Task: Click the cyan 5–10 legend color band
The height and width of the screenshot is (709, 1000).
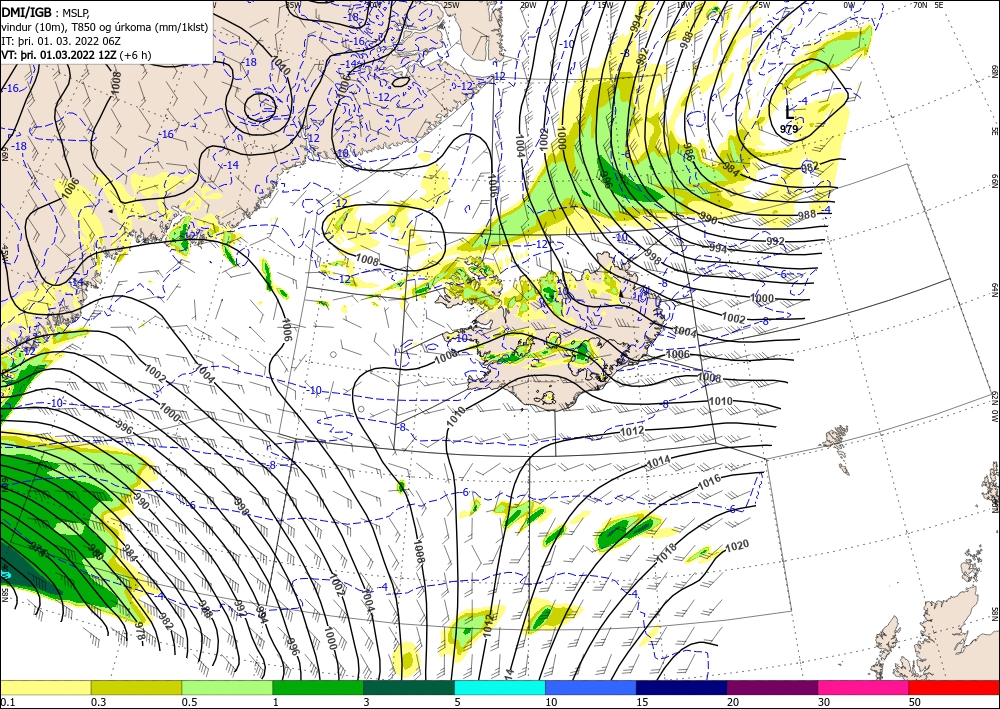Action: [500, 687]
